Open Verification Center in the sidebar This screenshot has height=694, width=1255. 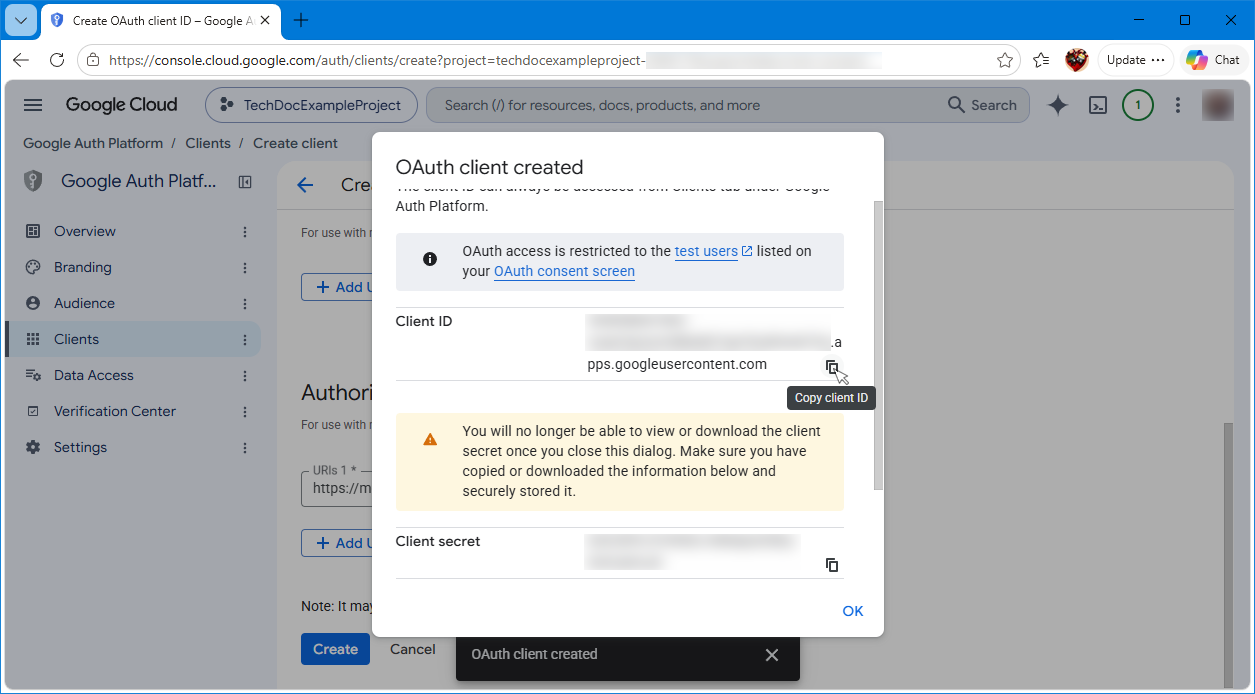(115, 411)
